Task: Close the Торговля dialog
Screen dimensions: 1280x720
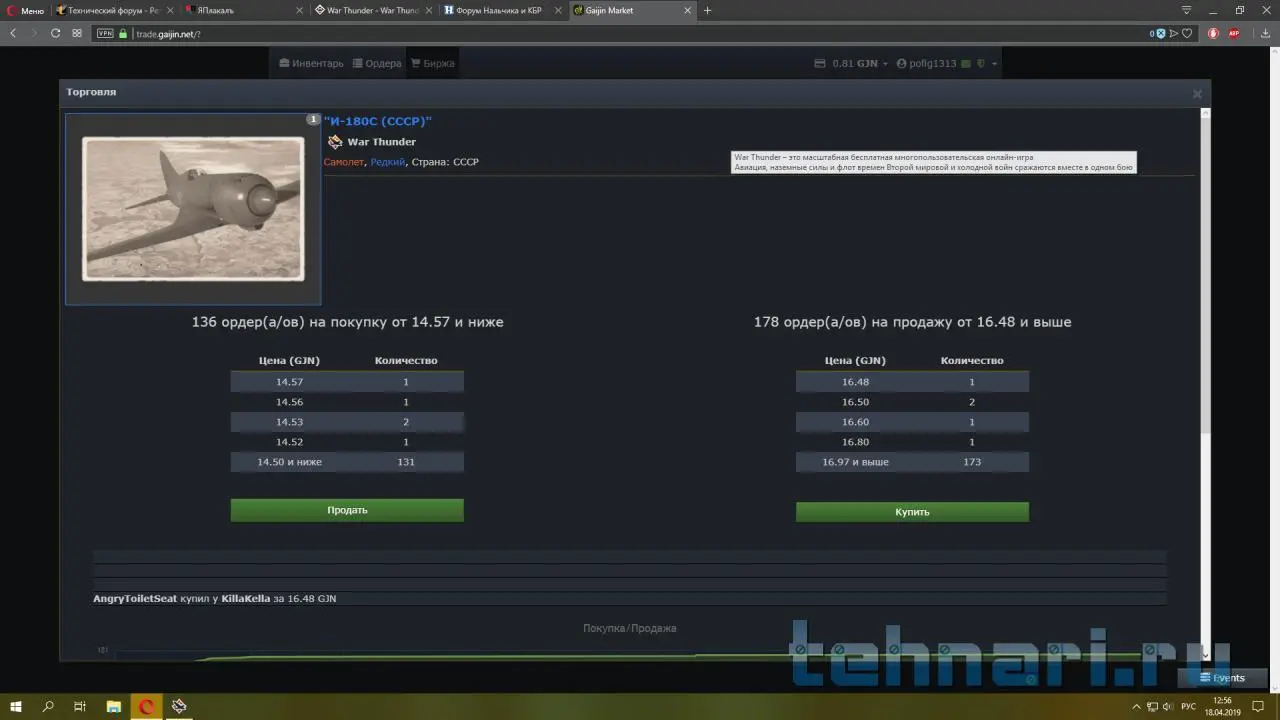Action: (1197, 94)
